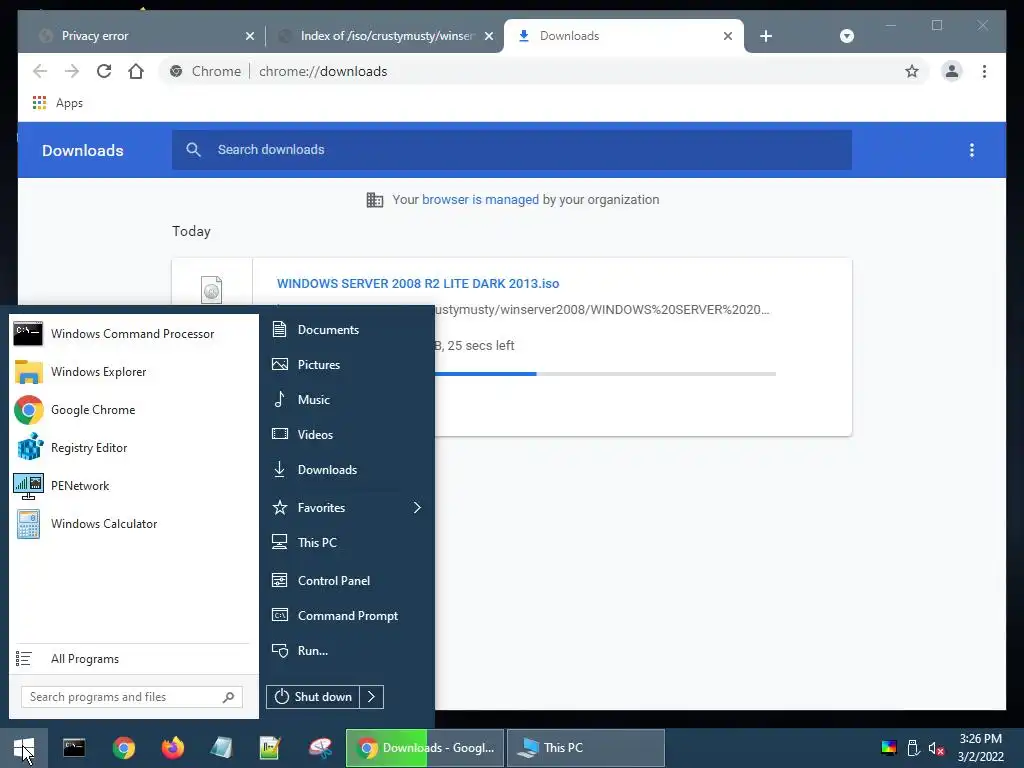Go back in Chrome
Screen dimensions: 1024x768
click(40, 71)
